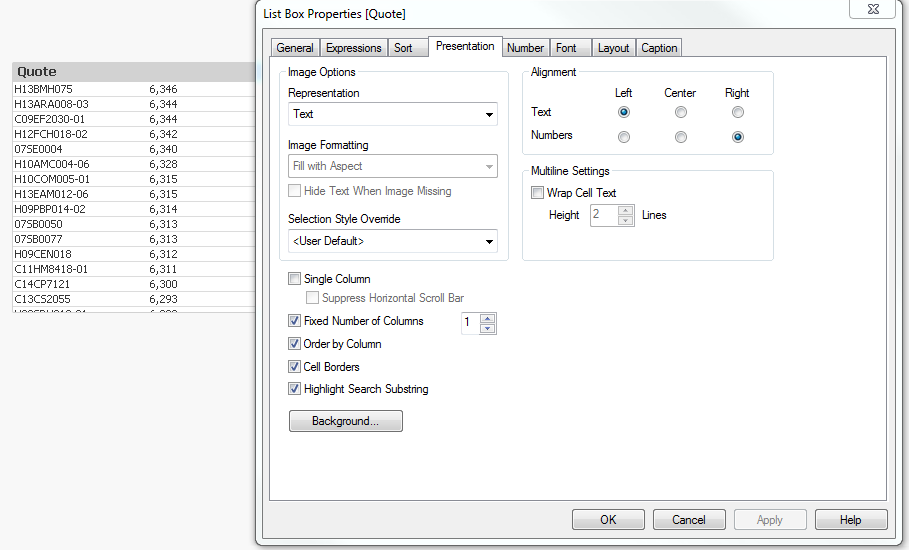Uncheck Fixed Number of Columns
The height and width of the screenshot is (550, 909).
(294, 320)
